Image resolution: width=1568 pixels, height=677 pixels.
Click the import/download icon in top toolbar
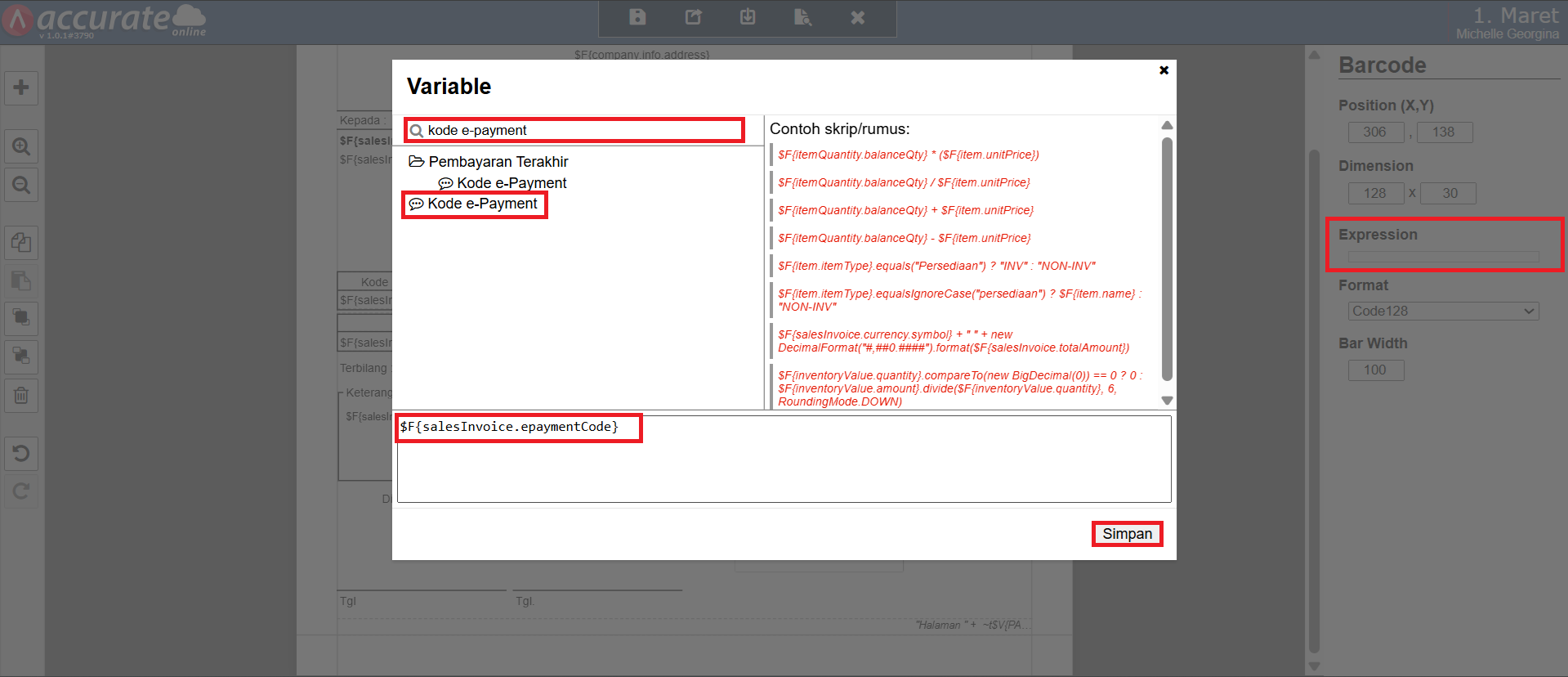[x=748, y=17]
